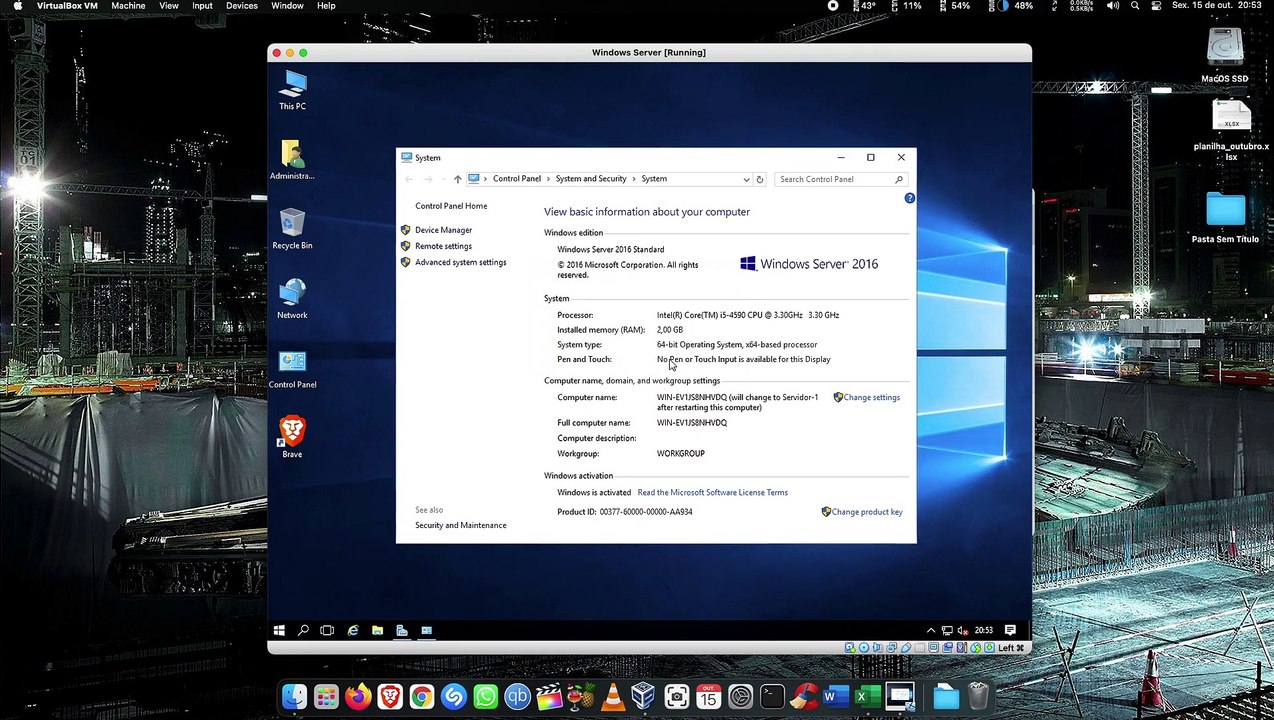
Task: Open Spotlight search in macOS menu bar
Action: (x=1135, y=6)
